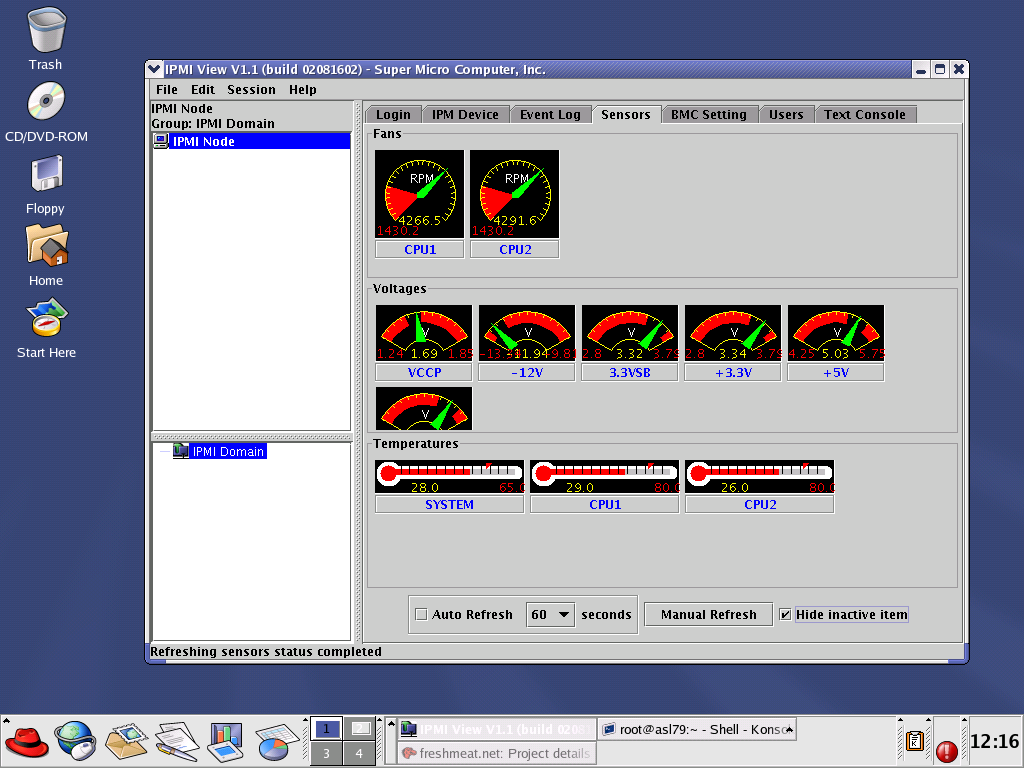This screenshot has width=1024, height=768.
Task: Click the red alert notification icon
Action: pos(946,752)
